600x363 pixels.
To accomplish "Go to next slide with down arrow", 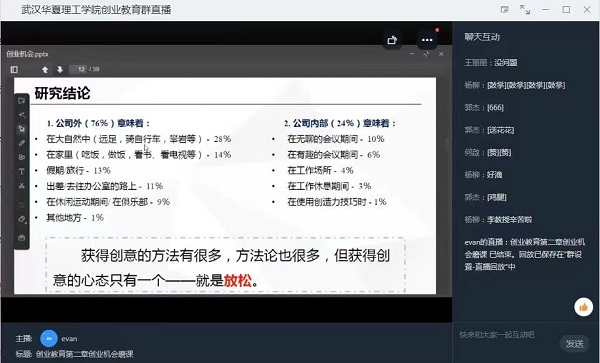I will (x=60, y=70).
